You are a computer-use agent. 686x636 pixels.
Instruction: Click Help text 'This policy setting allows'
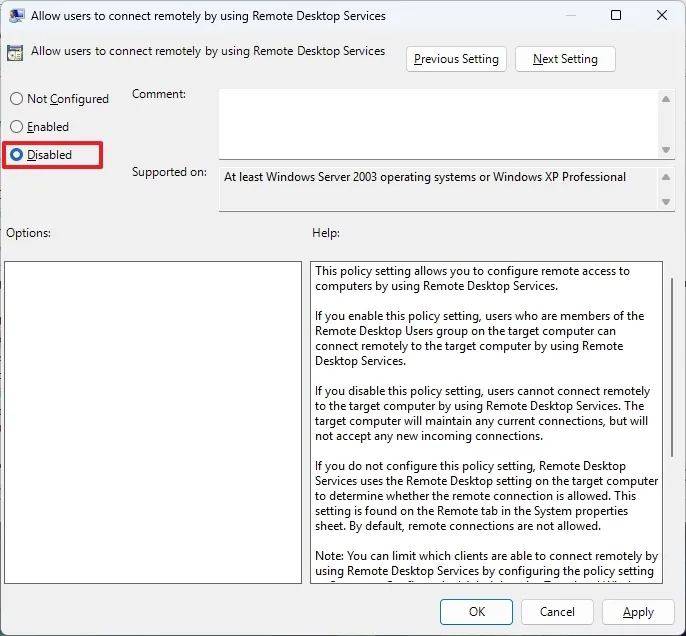[472, 278]
